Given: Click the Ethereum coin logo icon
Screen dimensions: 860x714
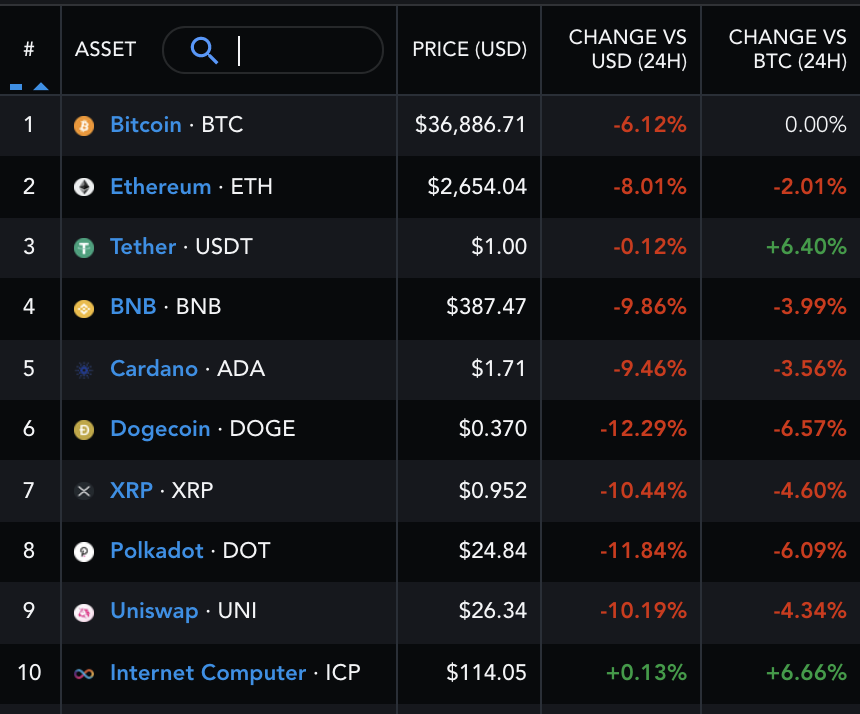Looking at the screenshot, I should tap(84, 186).
